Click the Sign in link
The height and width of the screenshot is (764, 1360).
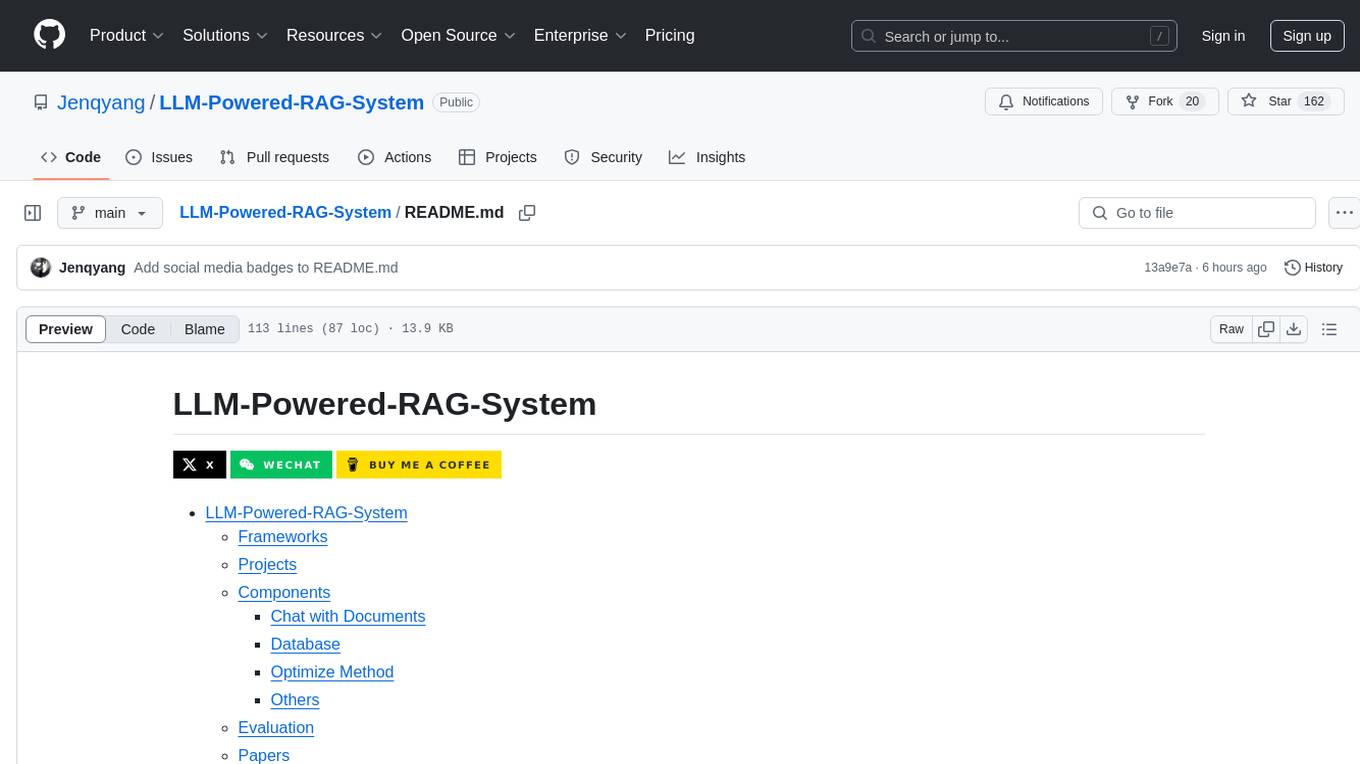(1223, 36)
